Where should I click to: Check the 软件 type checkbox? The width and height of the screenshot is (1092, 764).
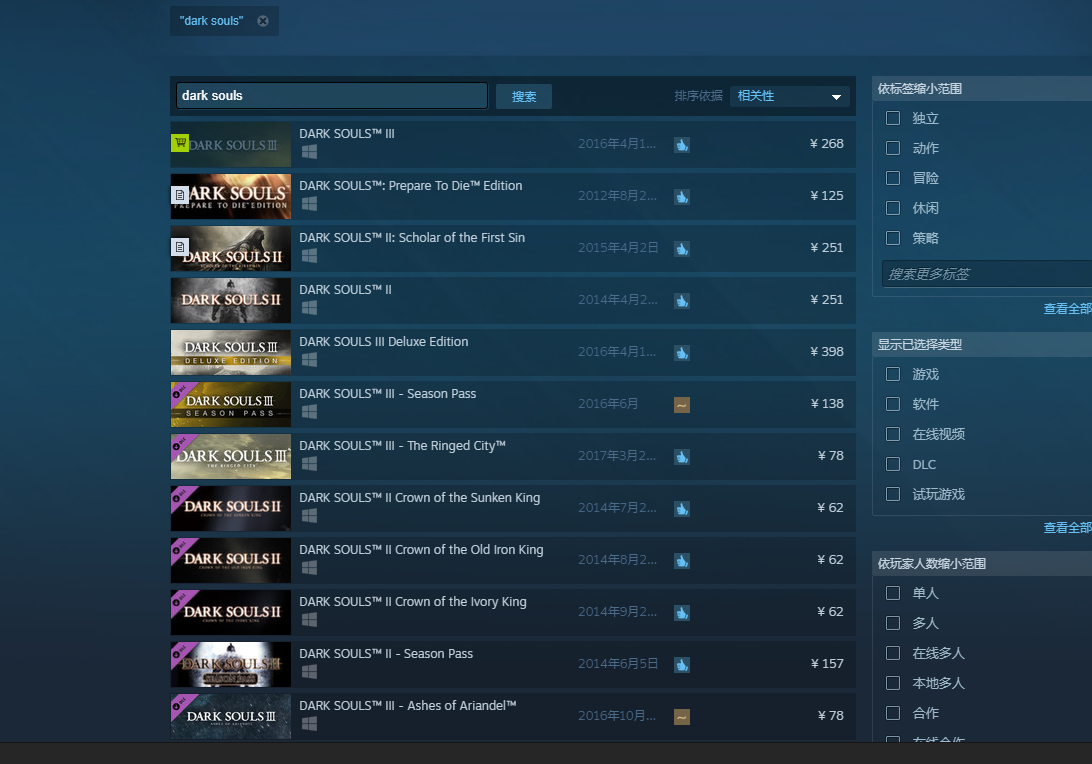pos(893,404)
